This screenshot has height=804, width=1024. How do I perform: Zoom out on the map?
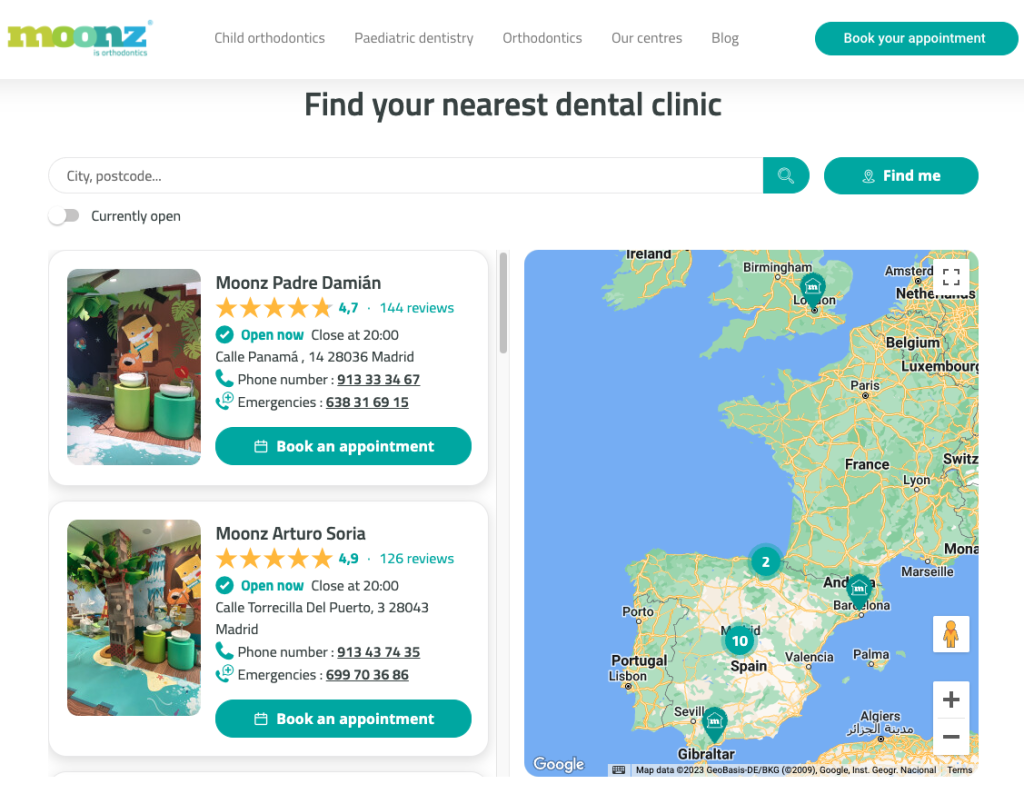pyautogui.click(x=951, y=737)
